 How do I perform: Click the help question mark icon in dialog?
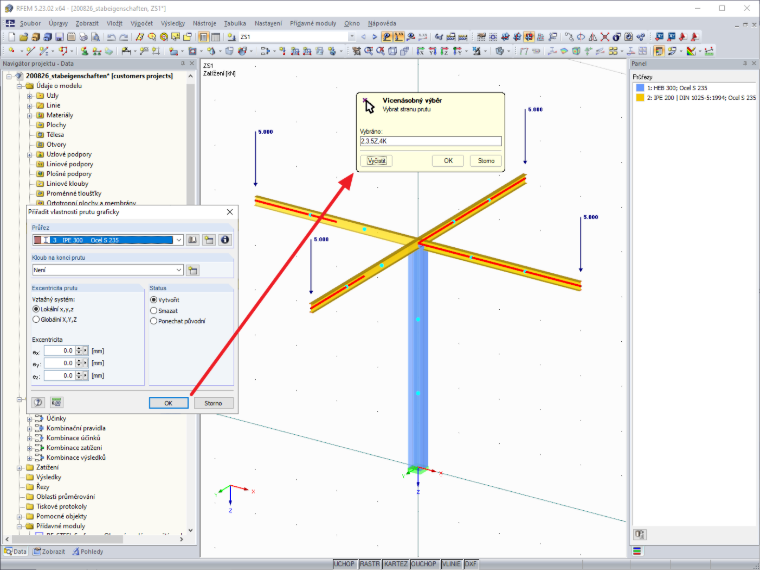(38, 402)
